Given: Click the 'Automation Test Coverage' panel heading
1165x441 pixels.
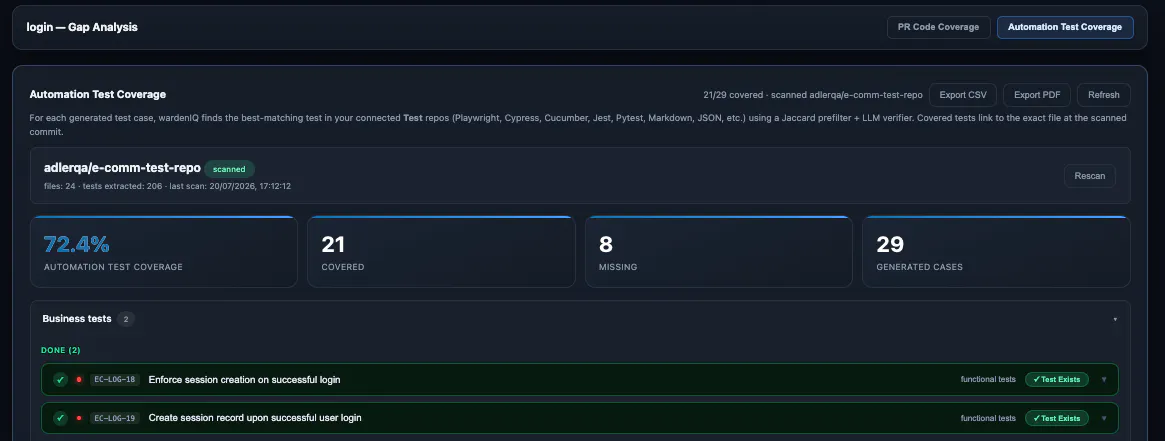Looking at the screenshot, I should click(x=97, y=94).
